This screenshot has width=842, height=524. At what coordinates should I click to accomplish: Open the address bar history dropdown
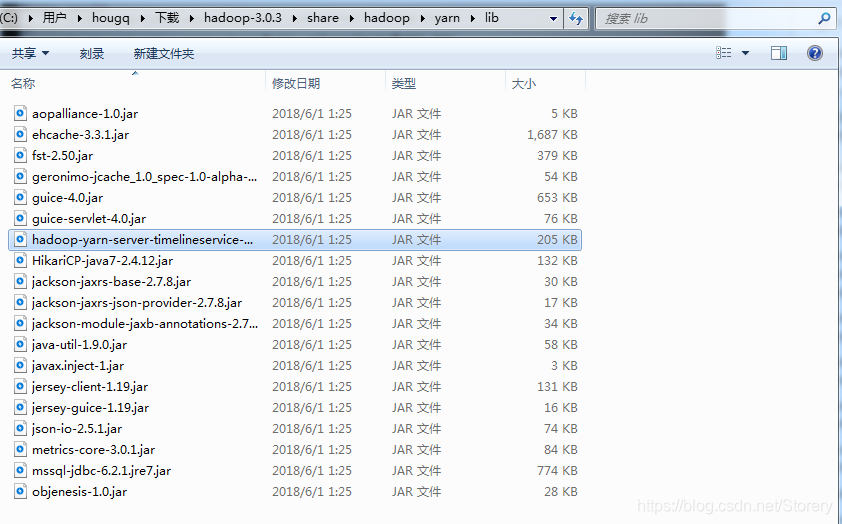pyautogui.click(x=553, y=19)
